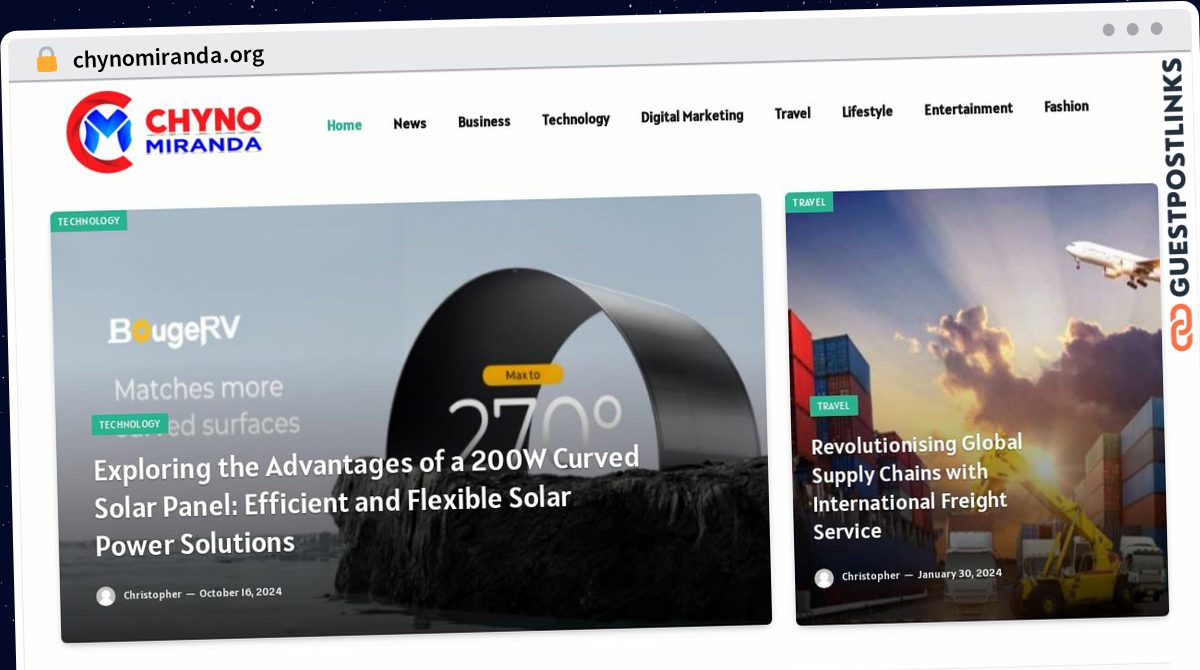Open Revolutionising Global Supply Chains article

[917, 487]
